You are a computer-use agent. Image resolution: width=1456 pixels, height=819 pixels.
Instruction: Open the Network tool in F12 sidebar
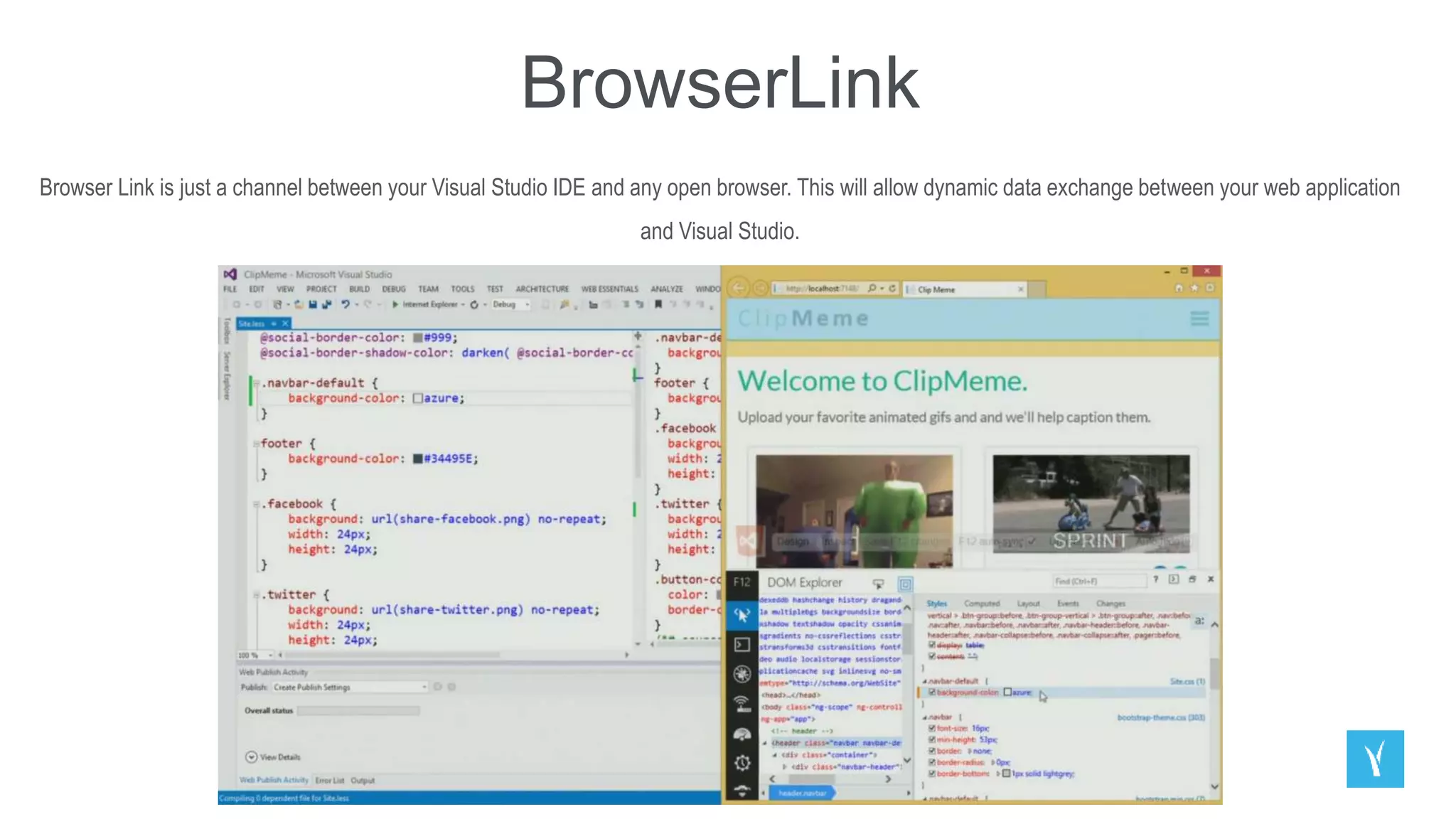pos(742,704)
